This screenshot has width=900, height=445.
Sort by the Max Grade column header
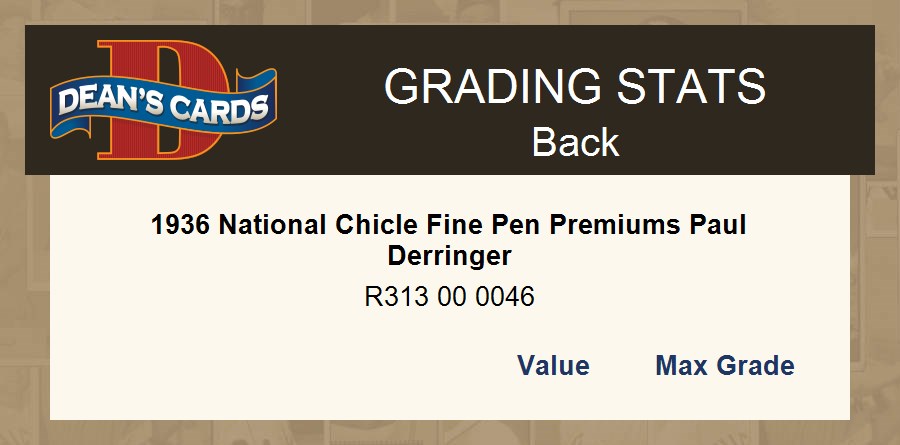click(724, 366)
